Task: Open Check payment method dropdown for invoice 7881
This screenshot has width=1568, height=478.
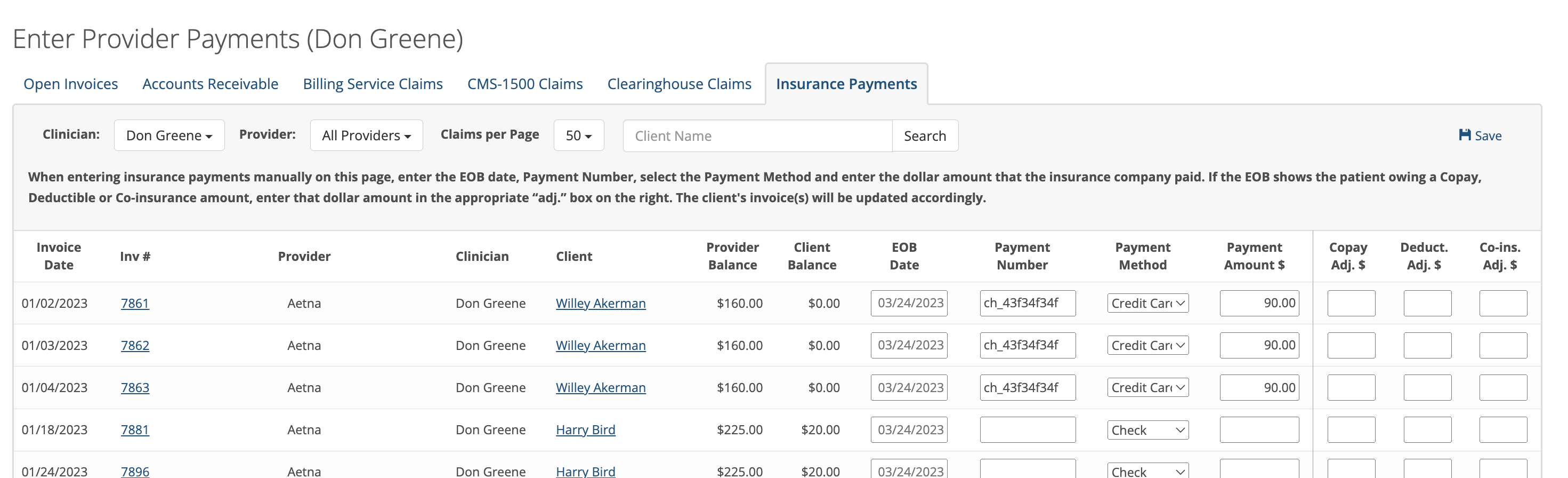Action: click(1148, 430)
